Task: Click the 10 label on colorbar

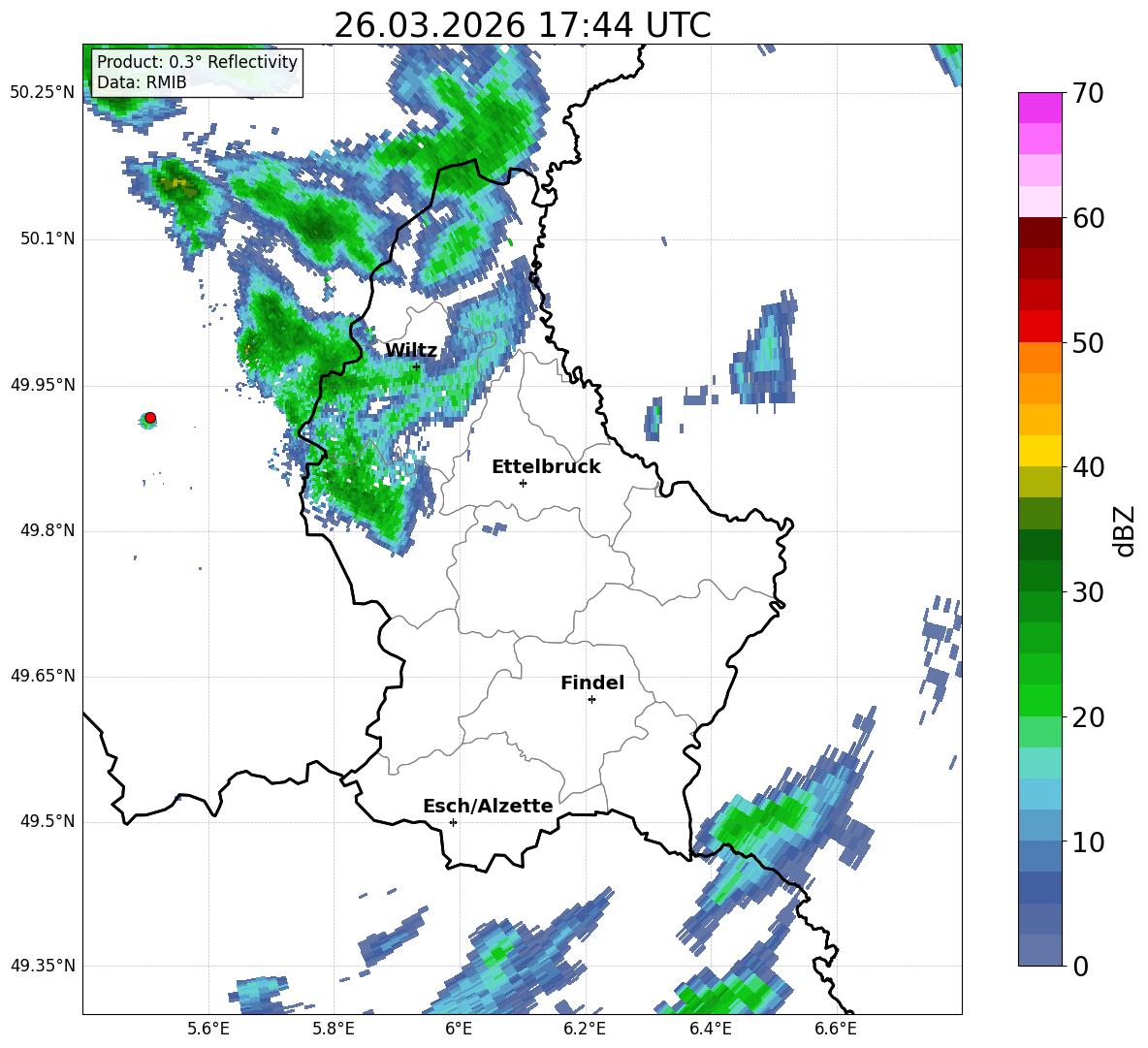Action: pos(1087,842)
